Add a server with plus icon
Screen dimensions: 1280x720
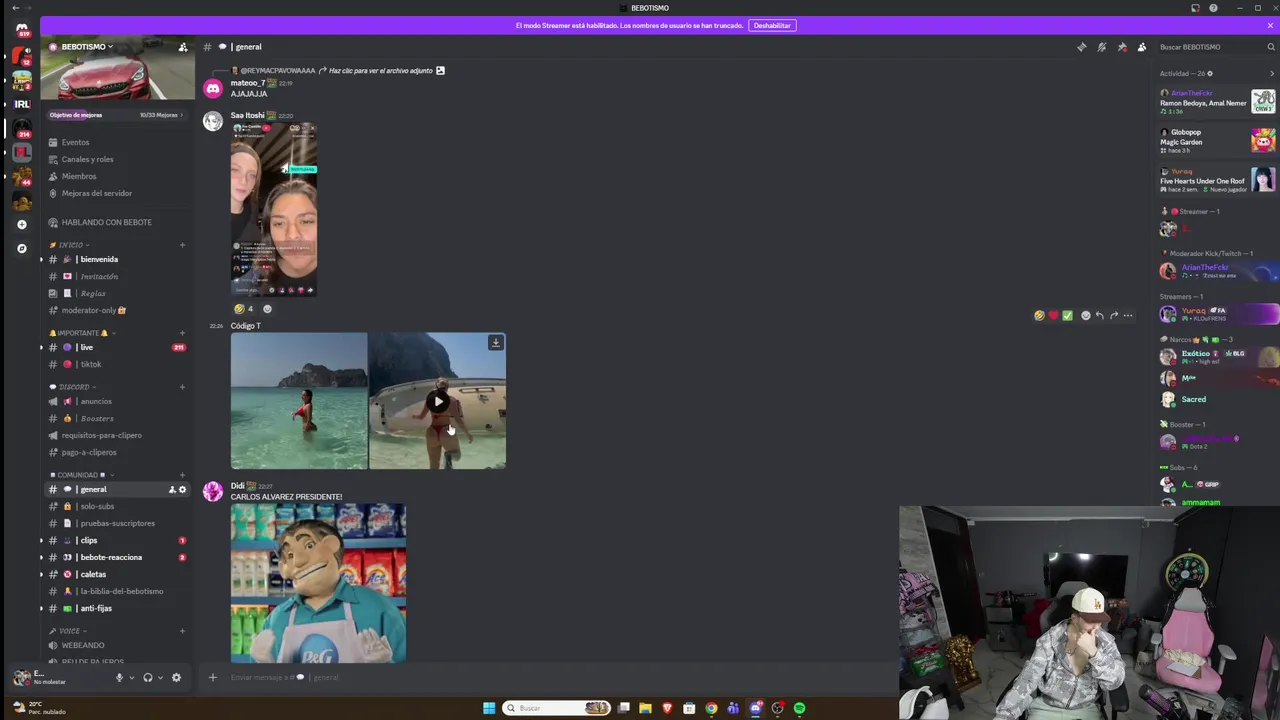22,225
